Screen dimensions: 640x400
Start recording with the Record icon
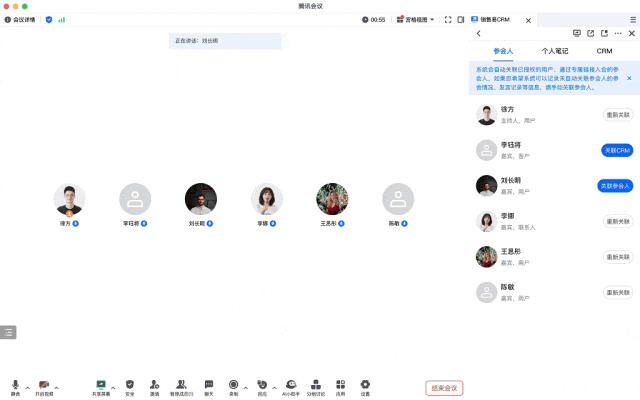pos(234,386)
